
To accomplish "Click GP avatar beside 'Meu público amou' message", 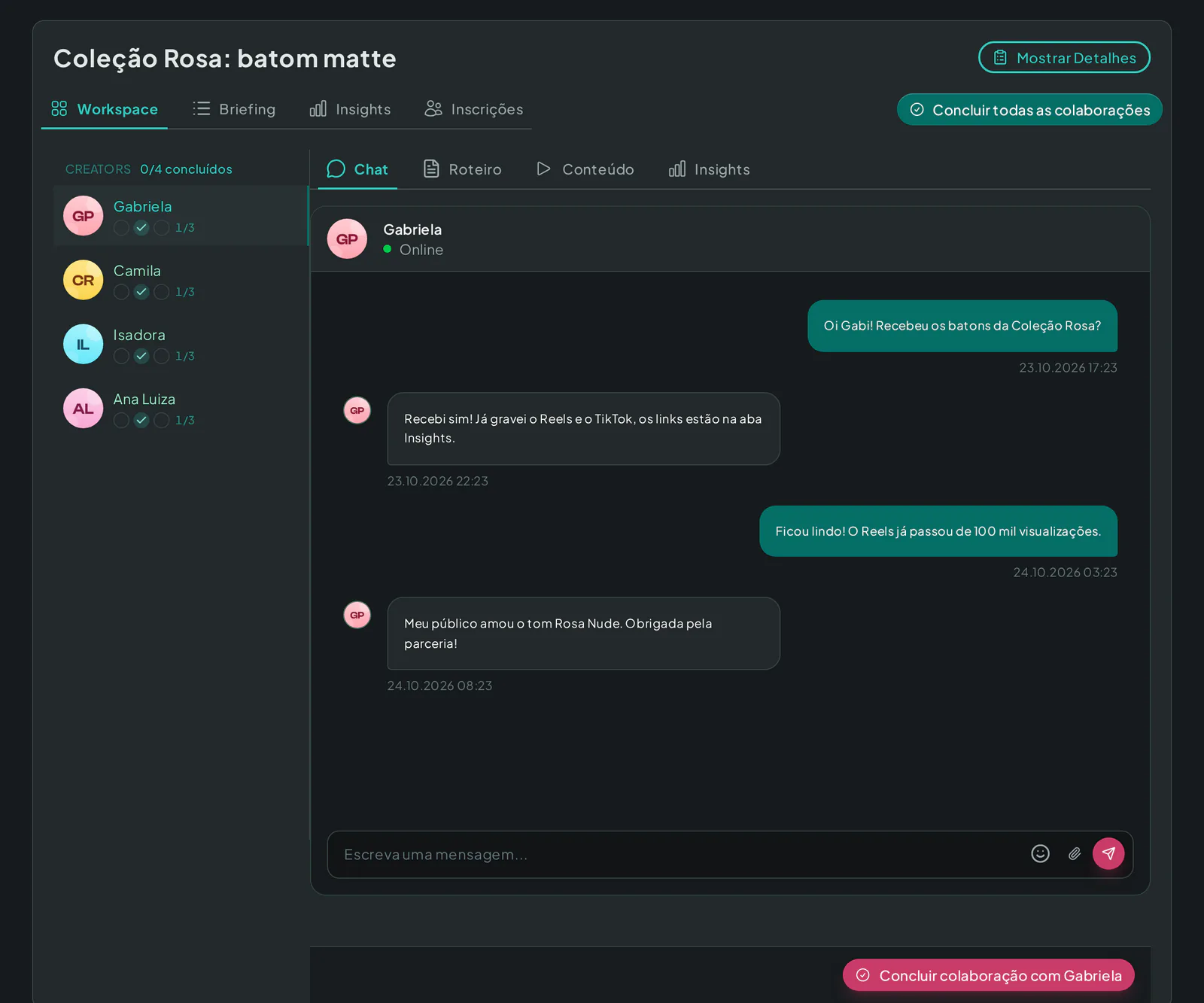I will point(357,615).
